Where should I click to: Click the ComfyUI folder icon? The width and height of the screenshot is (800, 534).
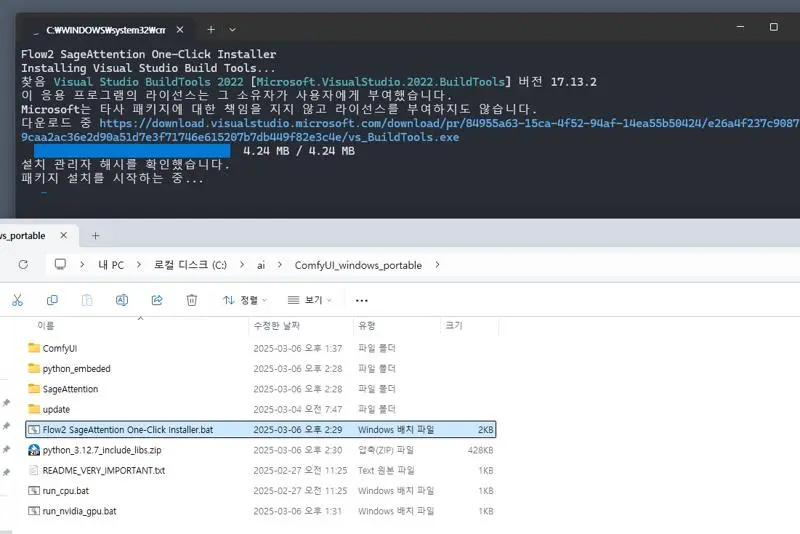[34, 347]
